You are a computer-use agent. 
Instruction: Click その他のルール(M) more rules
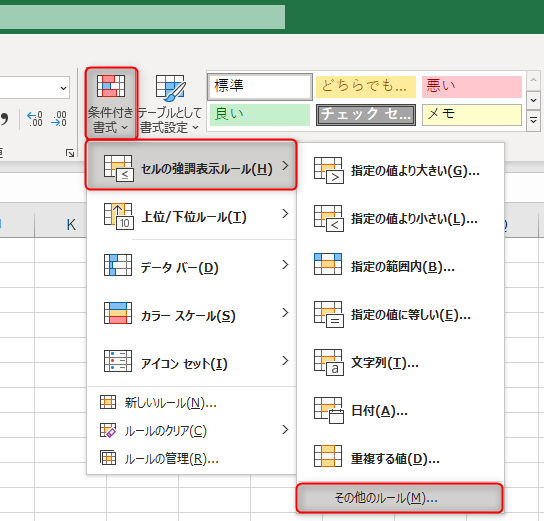[x=400, y=498]
